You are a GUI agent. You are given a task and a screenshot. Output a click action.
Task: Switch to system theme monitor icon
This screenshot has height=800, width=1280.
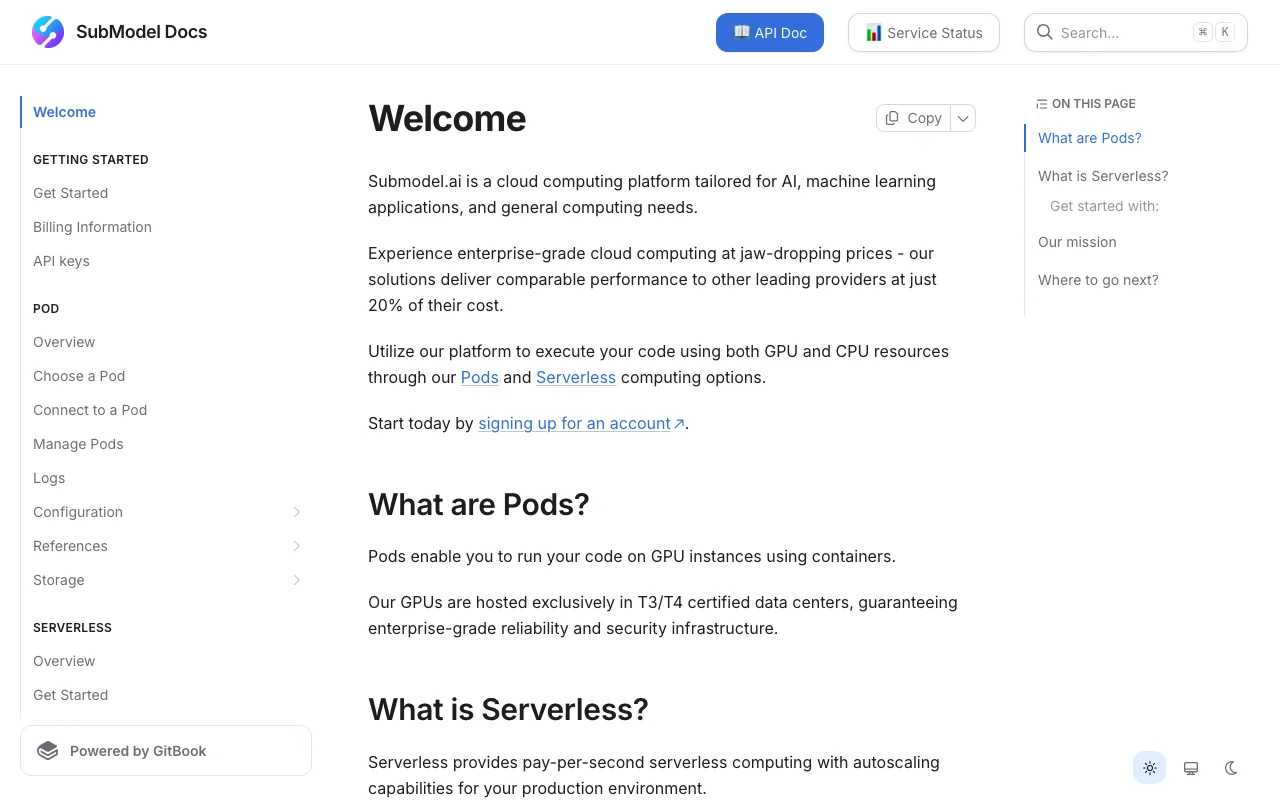(1191, 768)
